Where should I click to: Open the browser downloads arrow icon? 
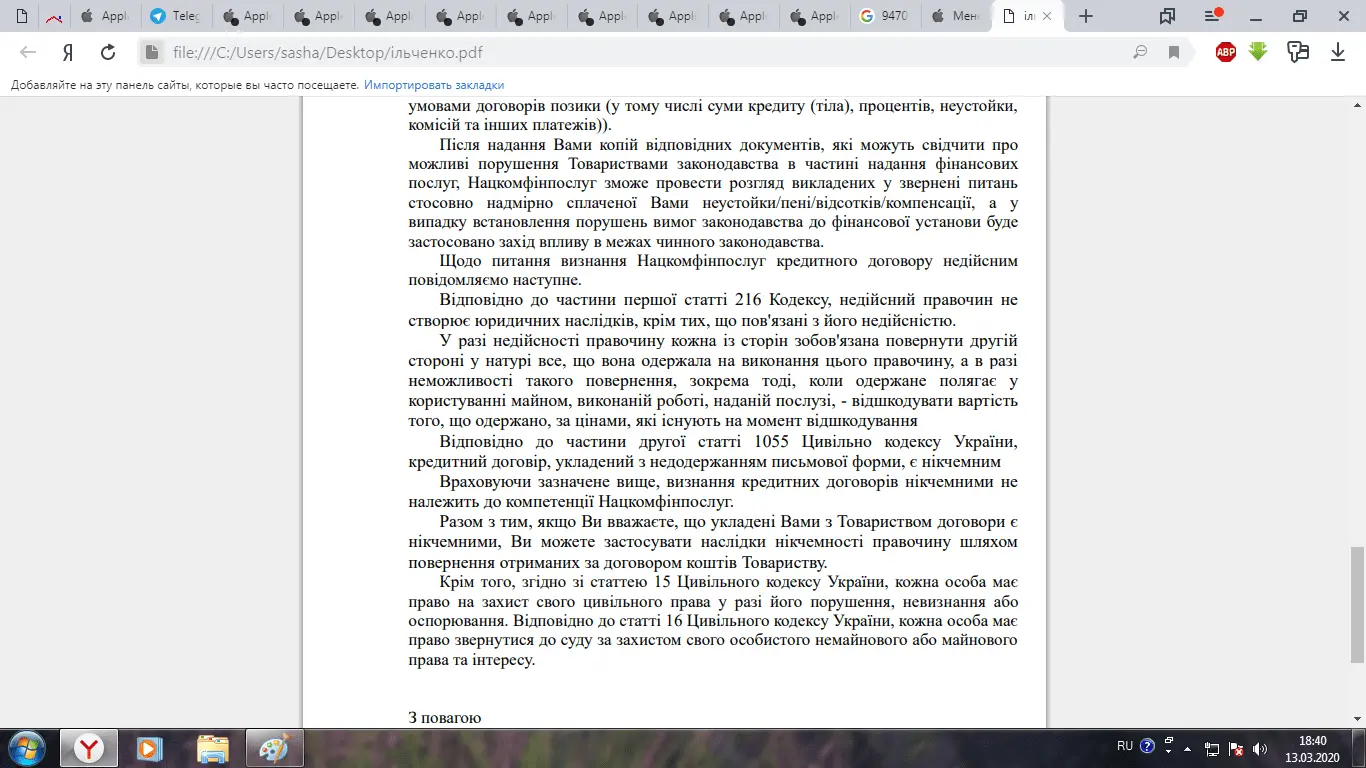click(x=1337, y=53)
